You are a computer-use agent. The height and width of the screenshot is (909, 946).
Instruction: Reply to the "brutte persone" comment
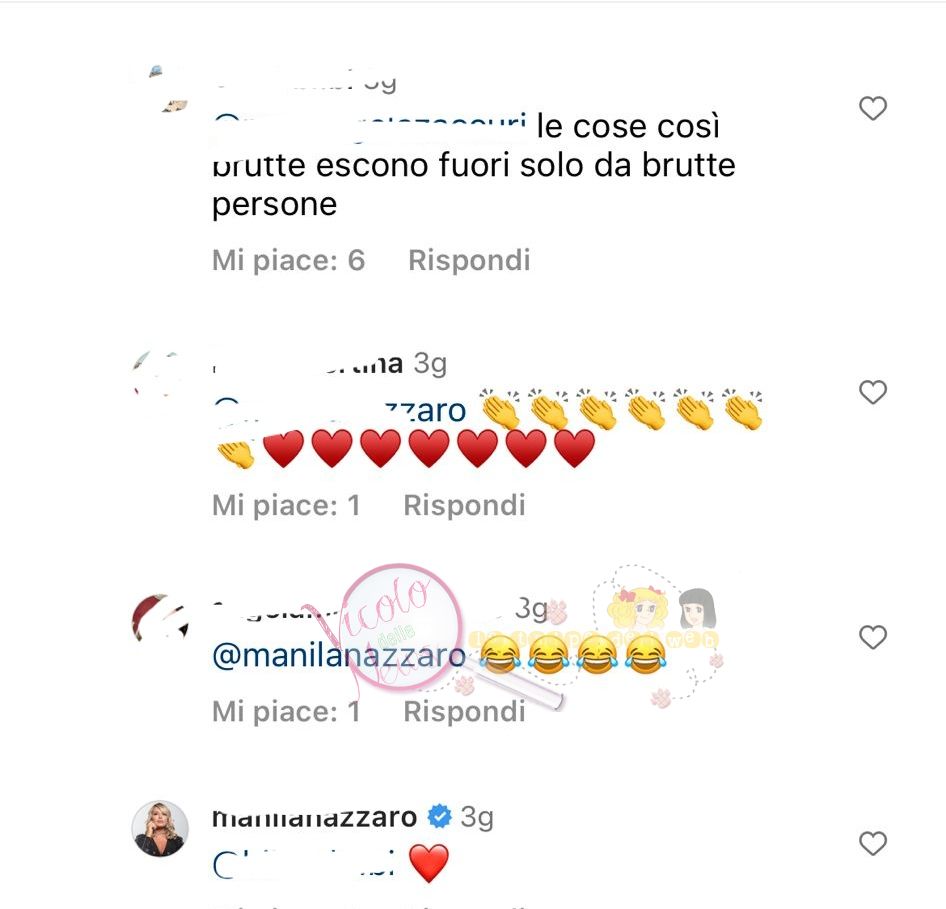pos(469,261)
